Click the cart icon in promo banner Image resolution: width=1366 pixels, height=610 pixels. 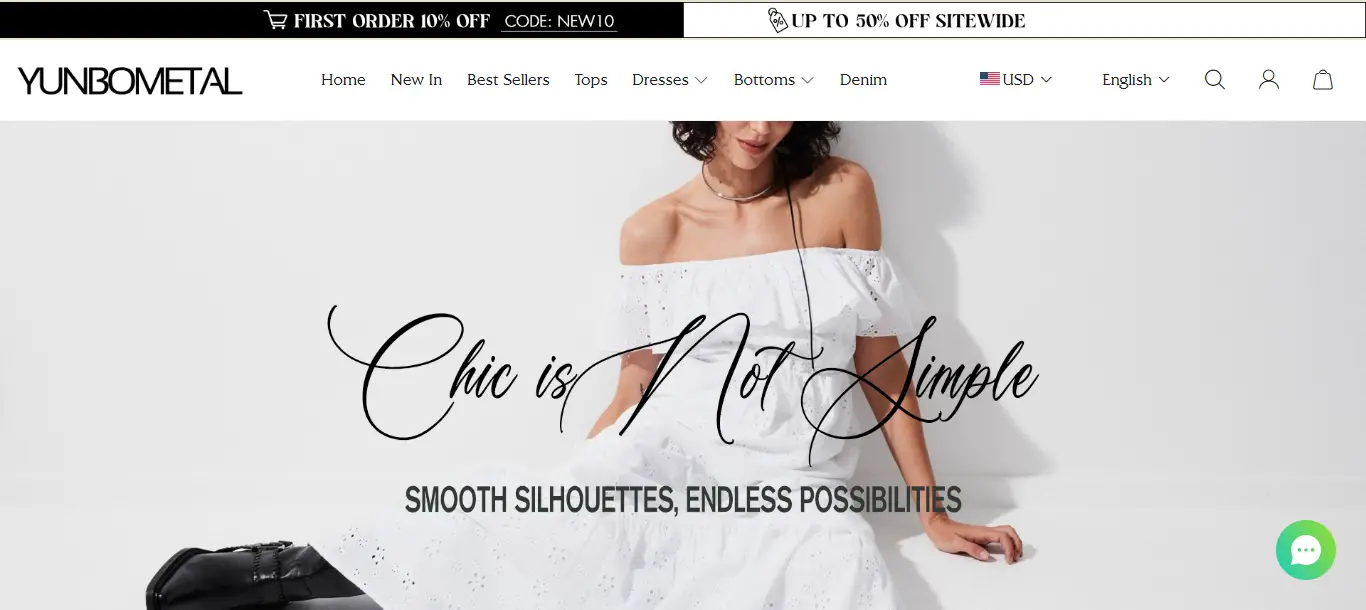(x=275, y=20)
